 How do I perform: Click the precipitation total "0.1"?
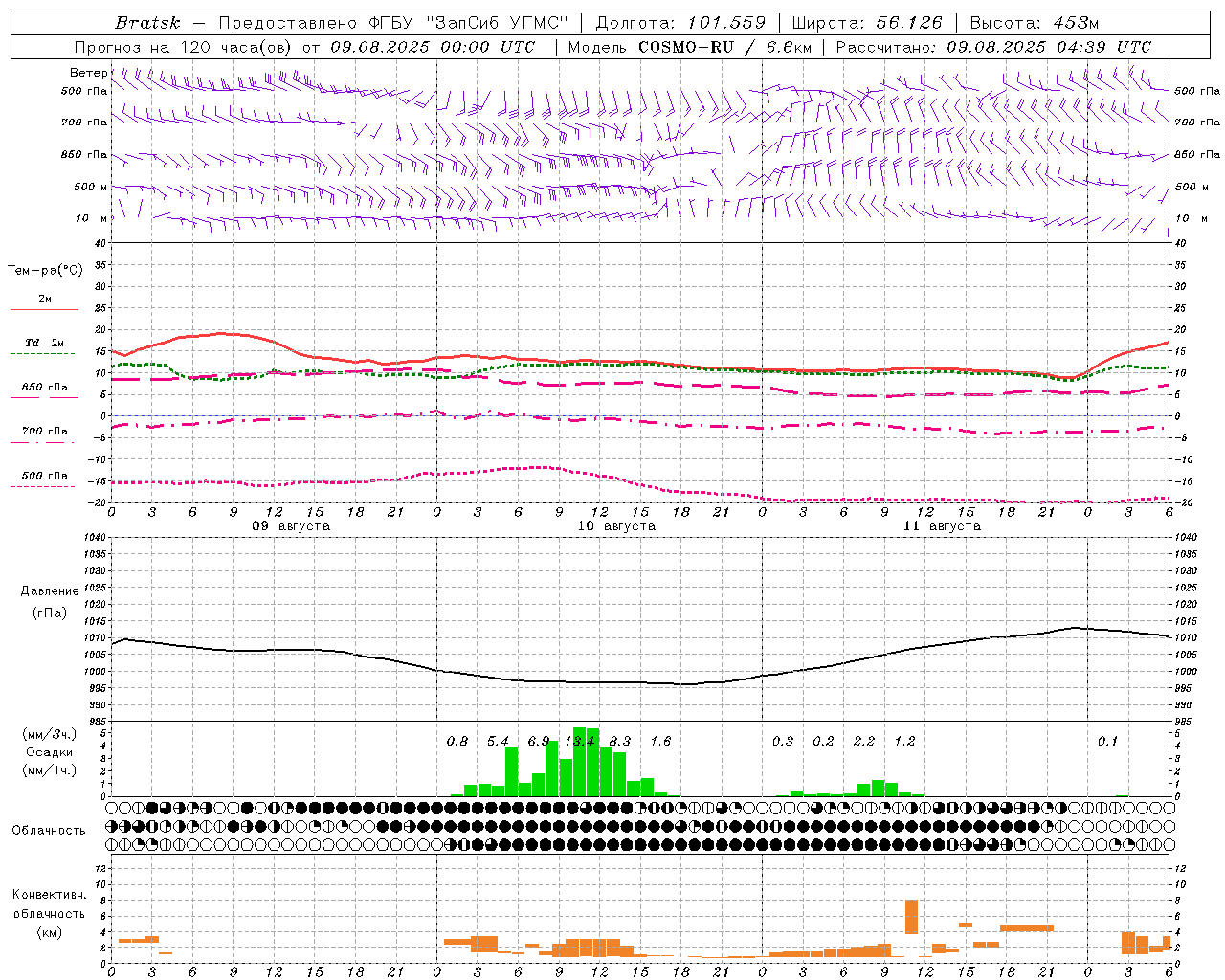tap(1107, 741)
